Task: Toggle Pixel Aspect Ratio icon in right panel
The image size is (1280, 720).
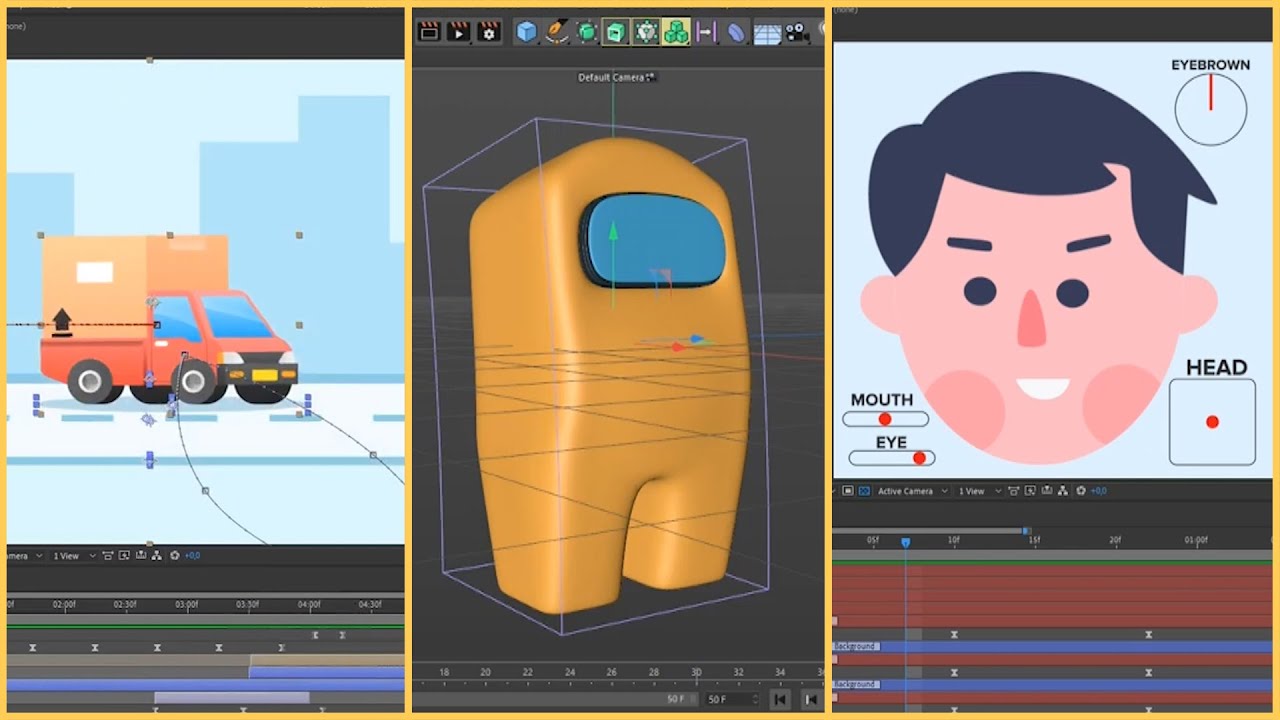Action: 1014,491
